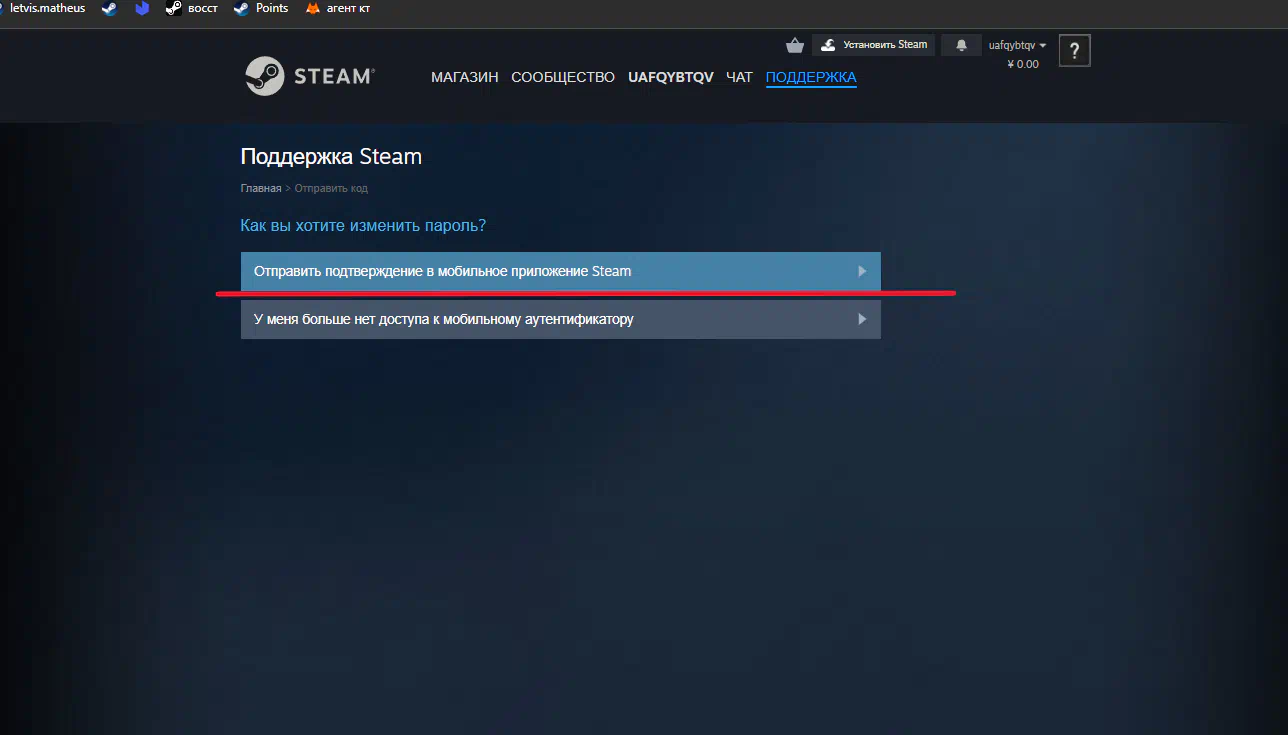Image resolution: width=1288 pixels, height=735 pixels.
Task: Open the 'letvis.matheus' bookmark
Action: [46, 8]
